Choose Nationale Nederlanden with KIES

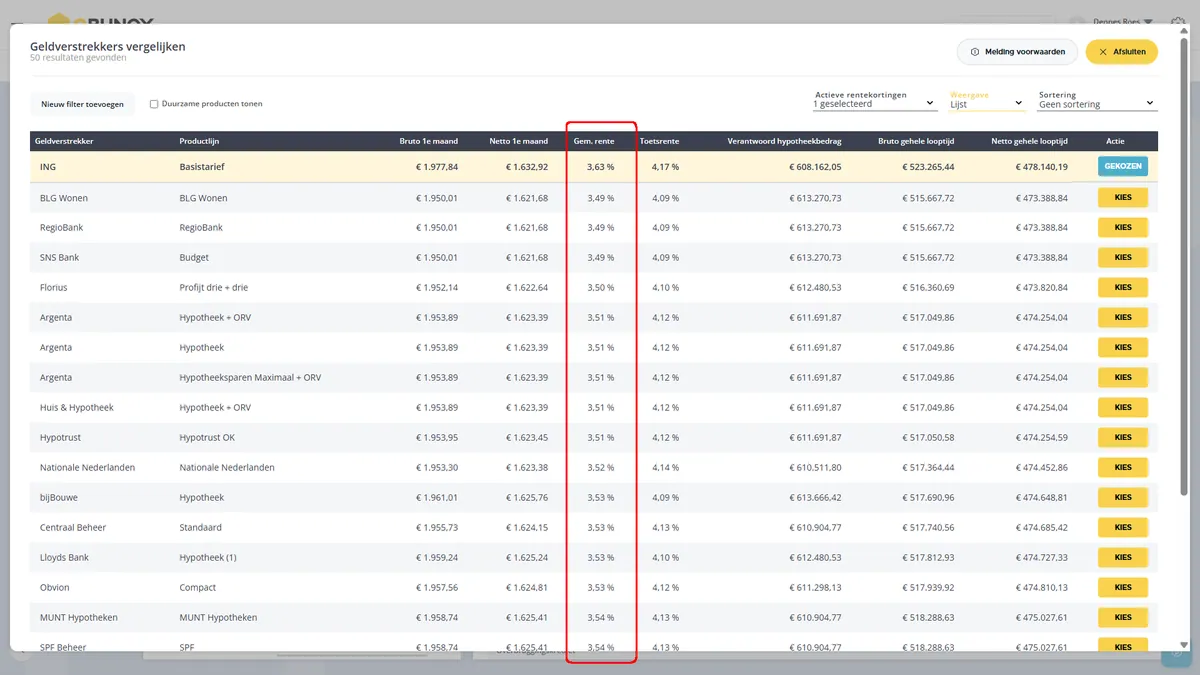[1123, 468]
